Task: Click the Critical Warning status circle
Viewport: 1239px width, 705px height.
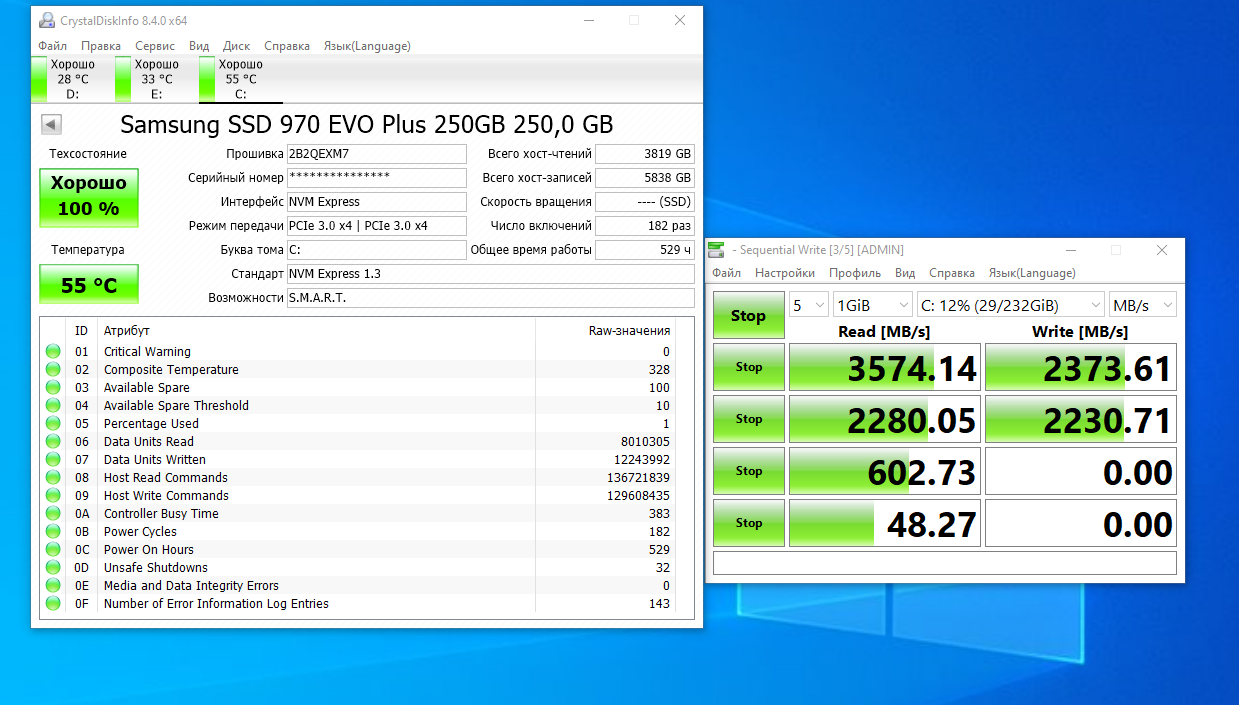Action: point(52,352)
